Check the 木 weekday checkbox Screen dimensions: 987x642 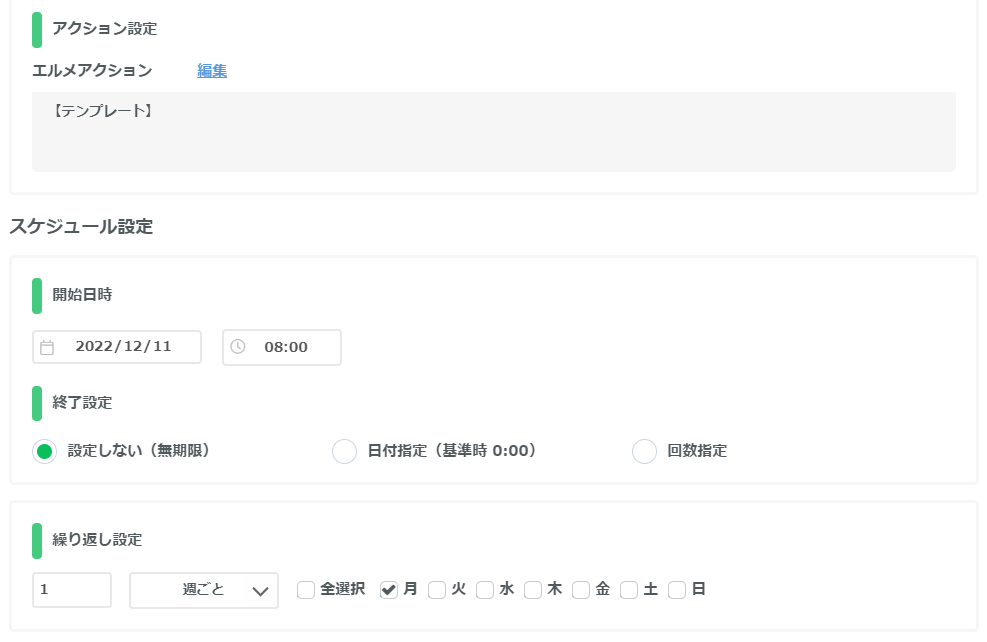[x=533, y=590]
